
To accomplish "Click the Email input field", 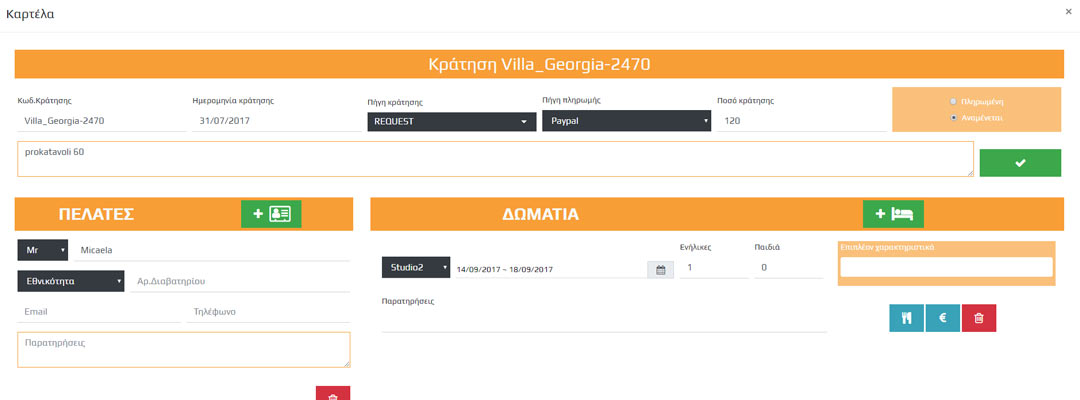I will [98, 312].
